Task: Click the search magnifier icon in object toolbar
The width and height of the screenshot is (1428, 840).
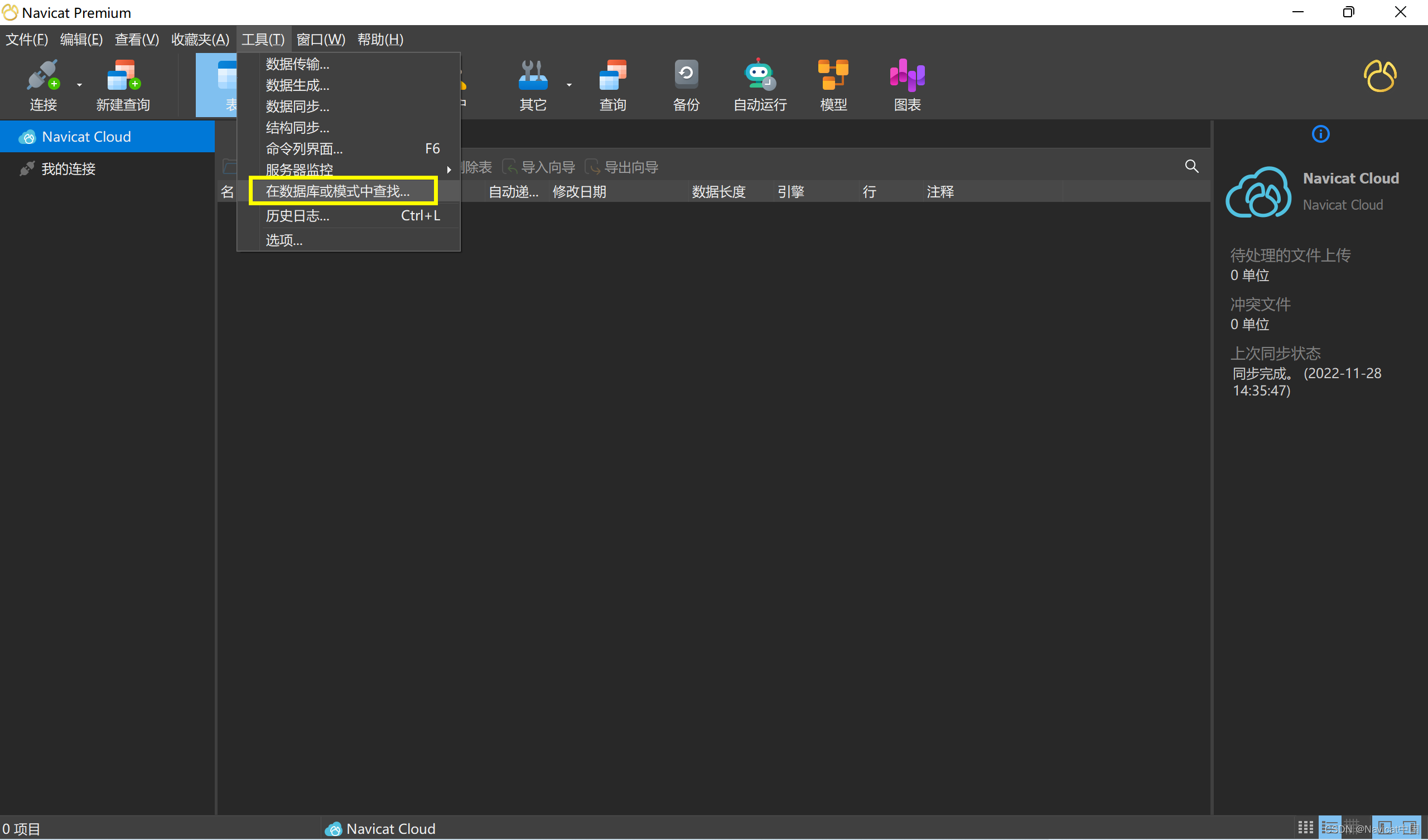Action: 1191,166
